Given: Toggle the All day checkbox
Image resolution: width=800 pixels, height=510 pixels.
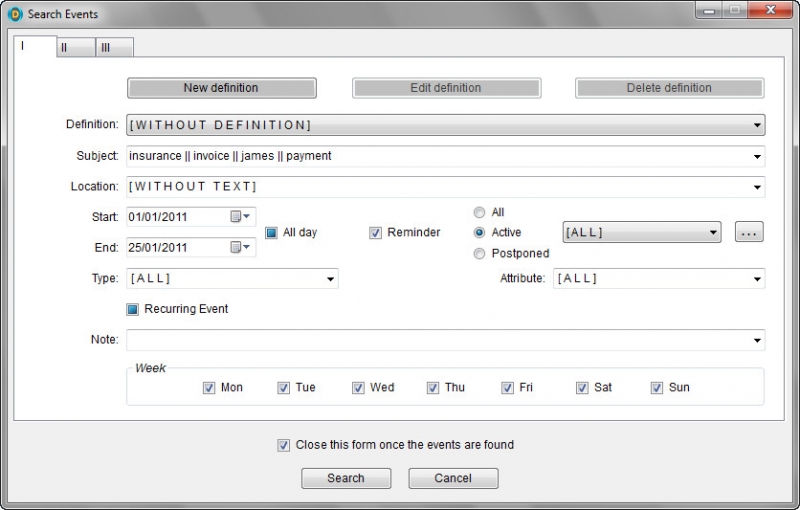Looking at the screenshot, I should pos(271,233).
